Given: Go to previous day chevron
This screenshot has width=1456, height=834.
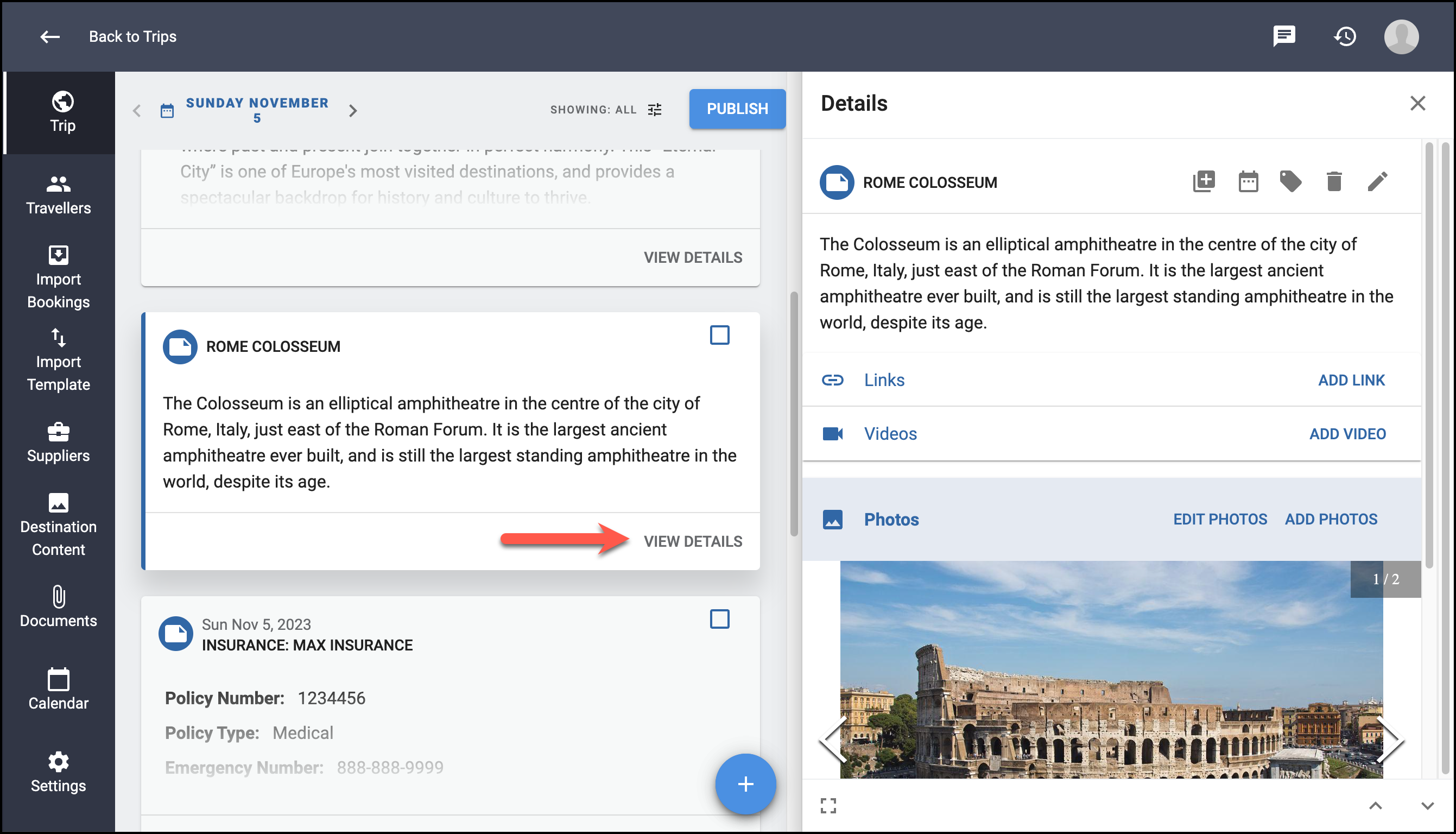Looking at the screenshot, I should (x=136, y=111).
